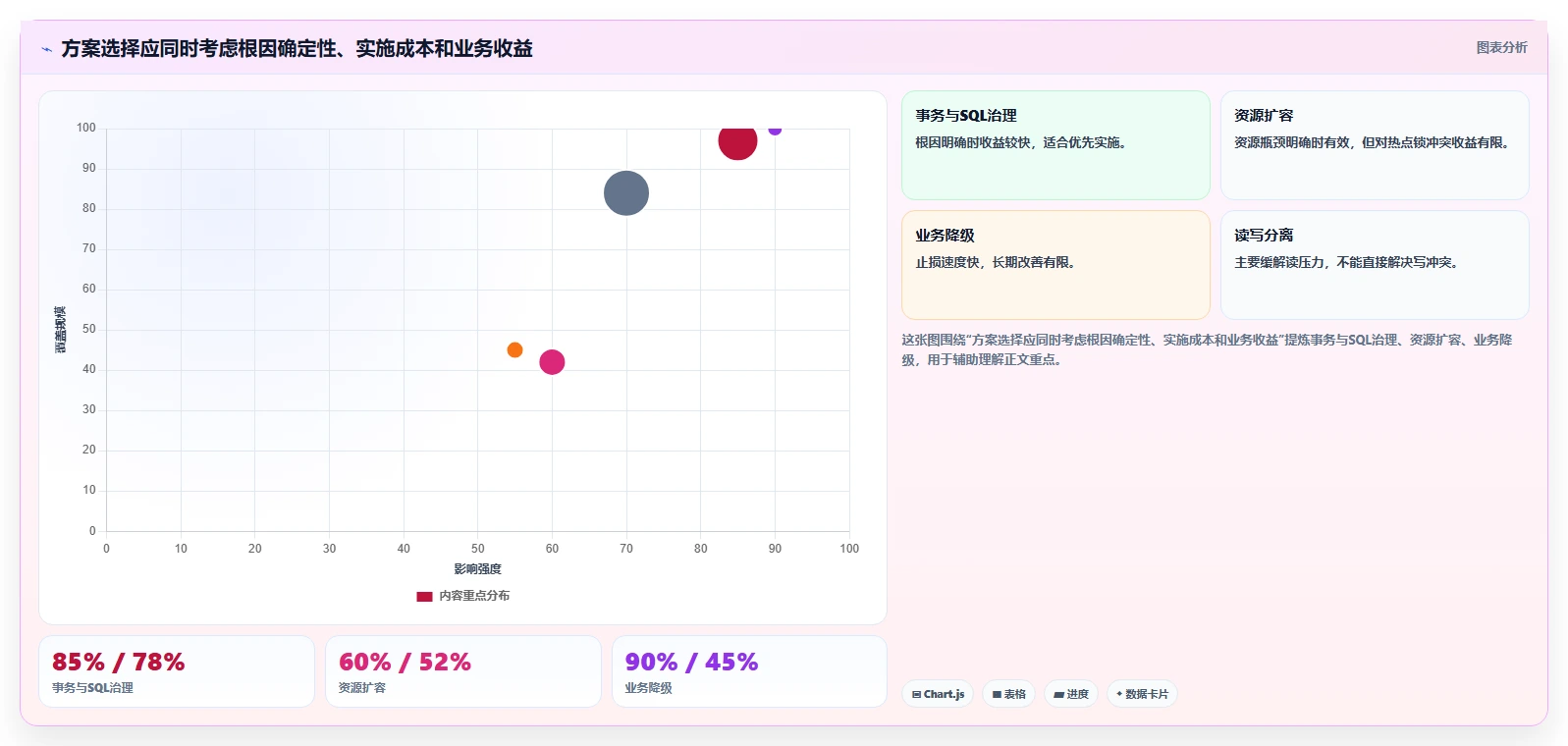Toggle the 内容重点分布 legend swatch
This screenshot has height=746, width=1568.
click(424, 596)
